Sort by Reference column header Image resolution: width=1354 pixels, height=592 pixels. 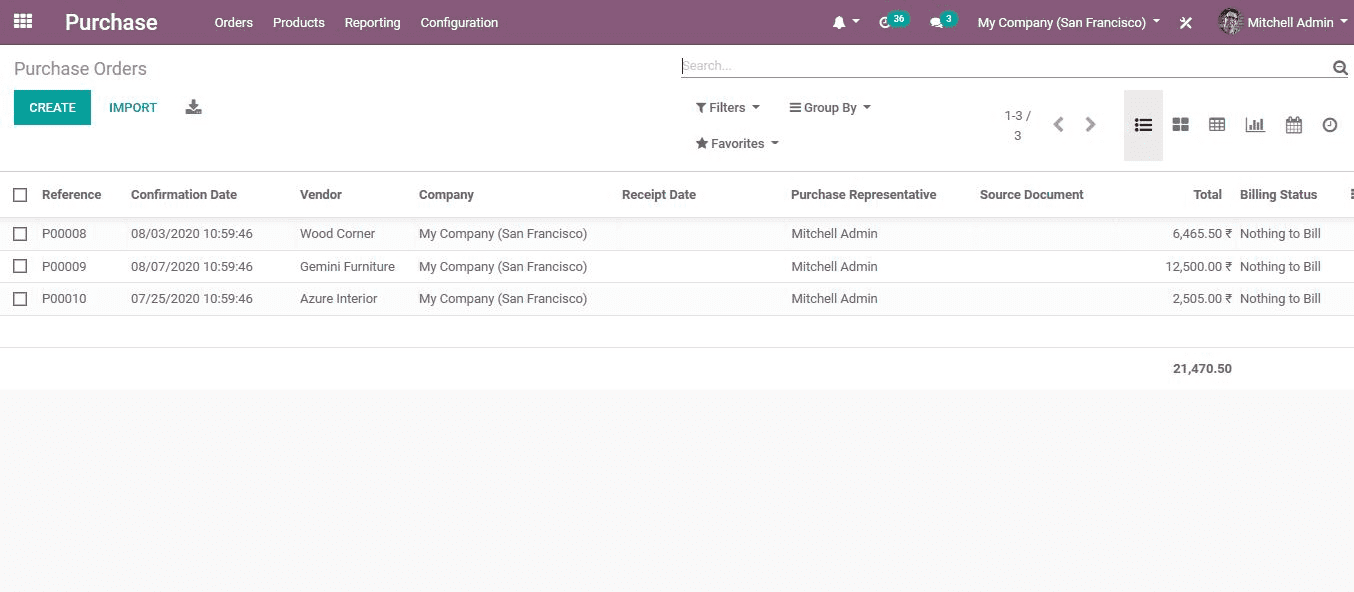pos(71,194)
